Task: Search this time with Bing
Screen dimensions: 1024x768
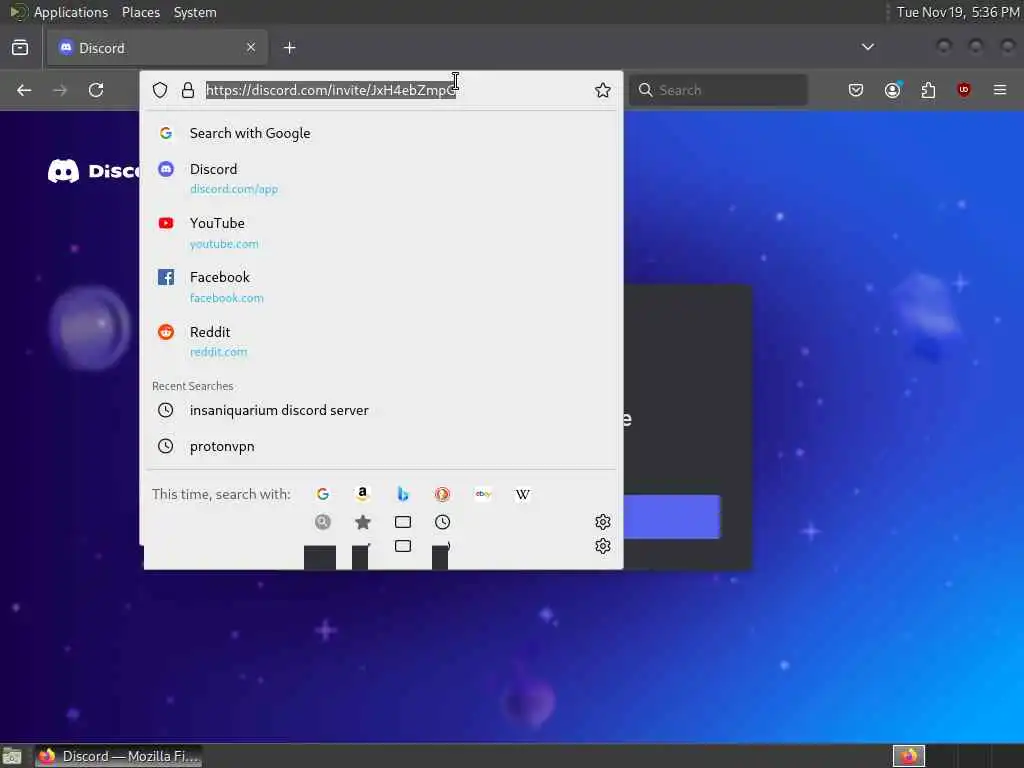Action: pyautogui.click(x=403, y=494)
